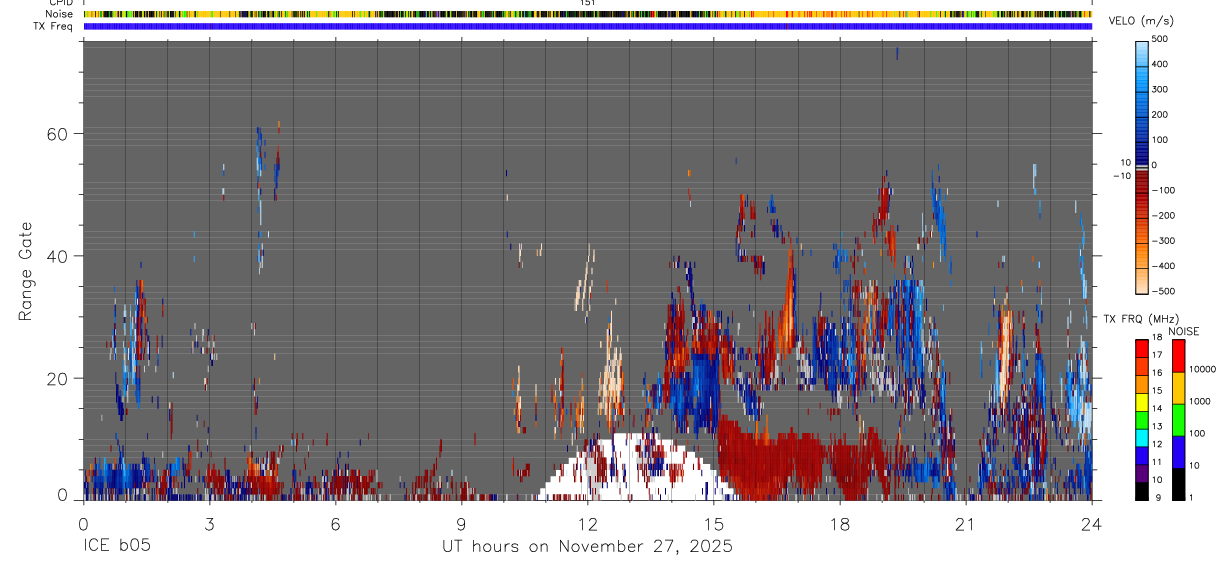Click the "15" hour tick on the time axis
The height and width of the screenshot is (567, 1228).
click(714, 523)
